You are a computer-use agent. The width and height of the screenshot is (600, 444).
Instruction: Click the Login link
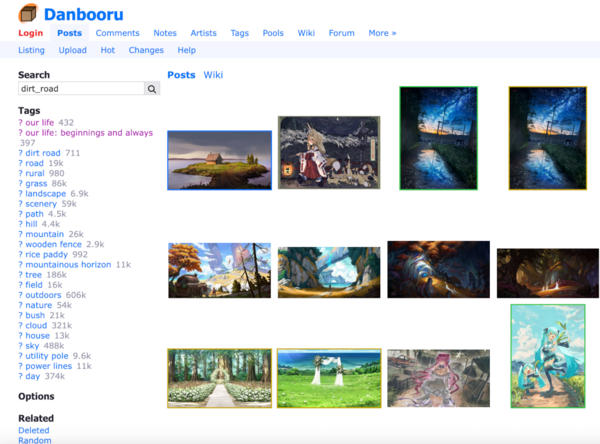(31, 33)
